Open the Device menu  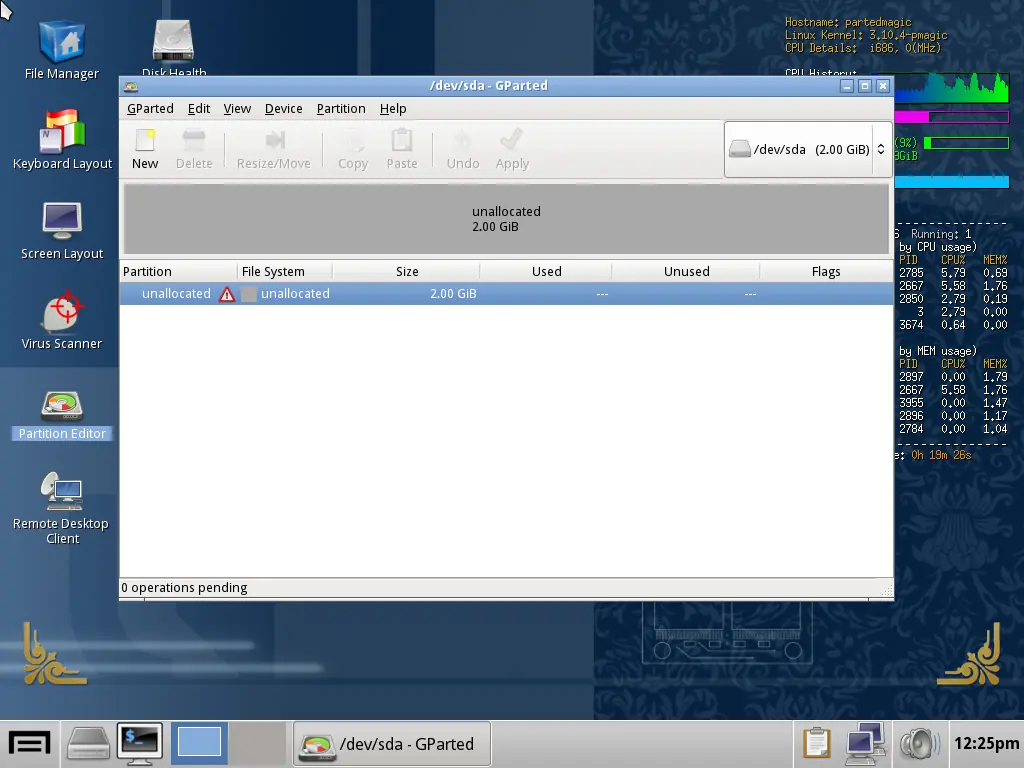pos(283,108)
